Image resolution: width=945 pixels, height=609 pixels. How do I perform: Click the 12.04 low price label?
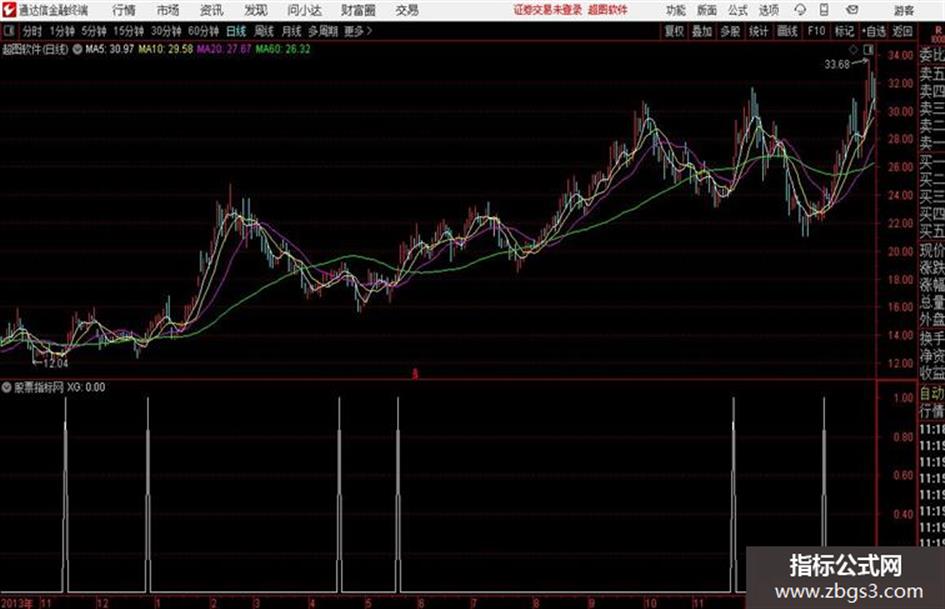55,363
